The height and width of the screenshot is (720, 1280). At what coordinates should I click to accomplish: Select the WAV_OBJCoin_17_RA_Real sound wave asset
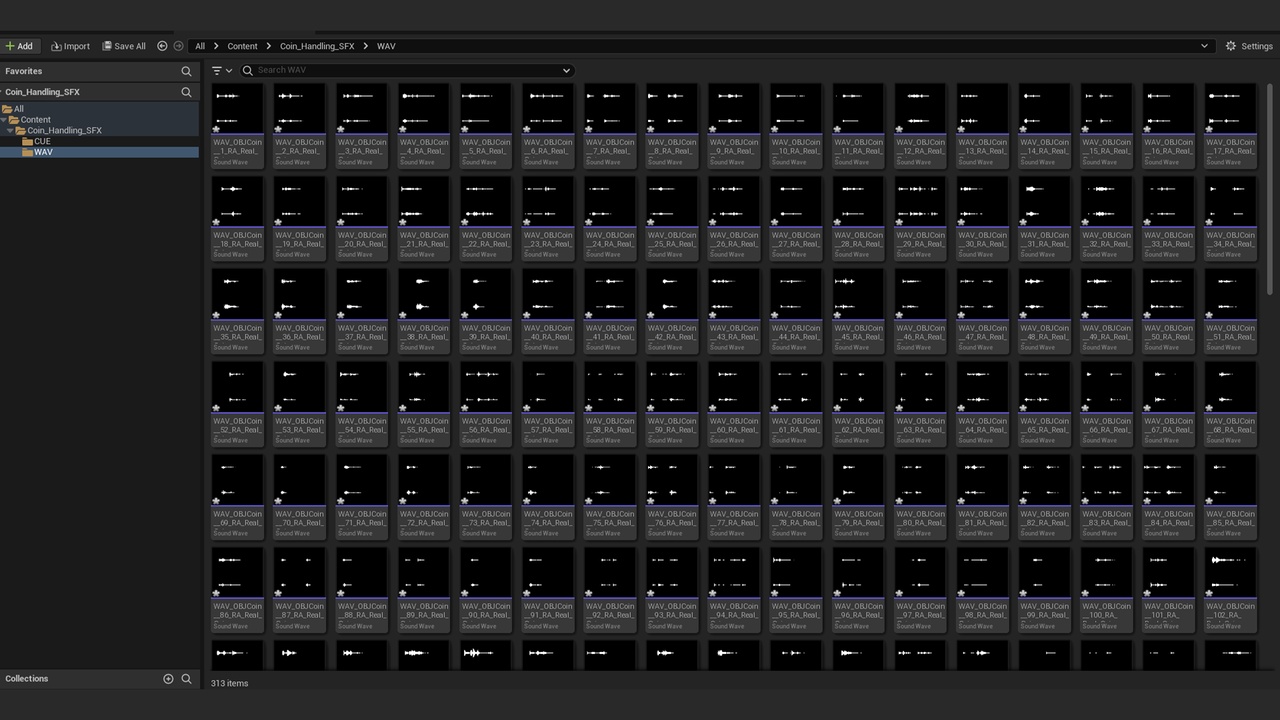(1230, 125)
